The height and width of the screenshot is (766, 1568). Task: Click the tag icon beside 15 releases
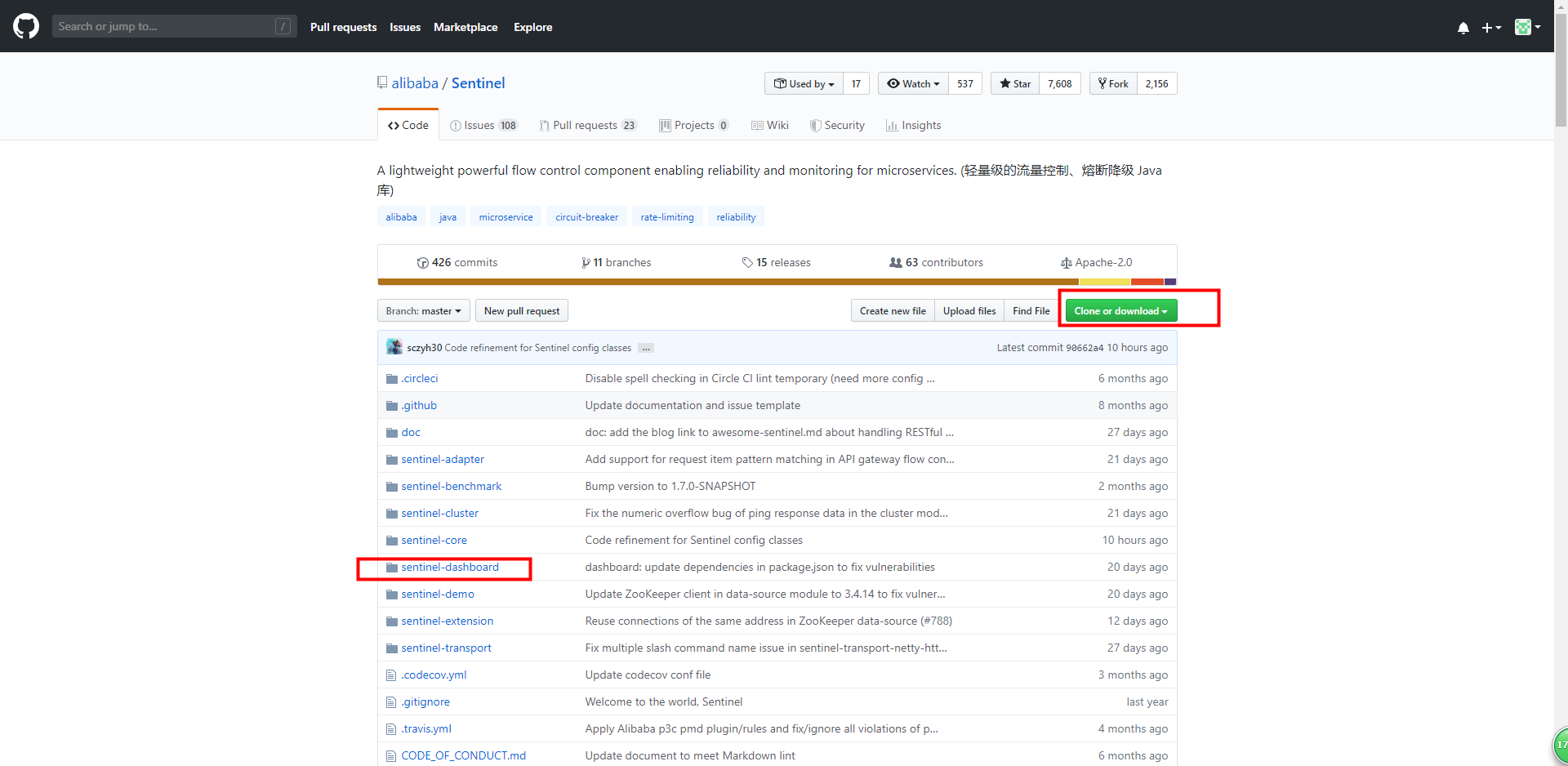click(746, 262)
